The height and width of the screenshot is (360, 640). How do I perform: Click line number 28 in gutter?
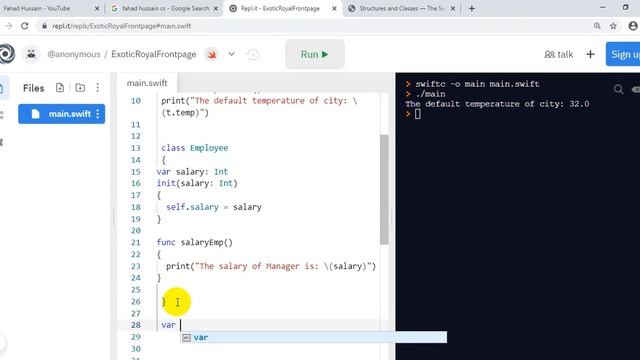[x=136, y=325]
